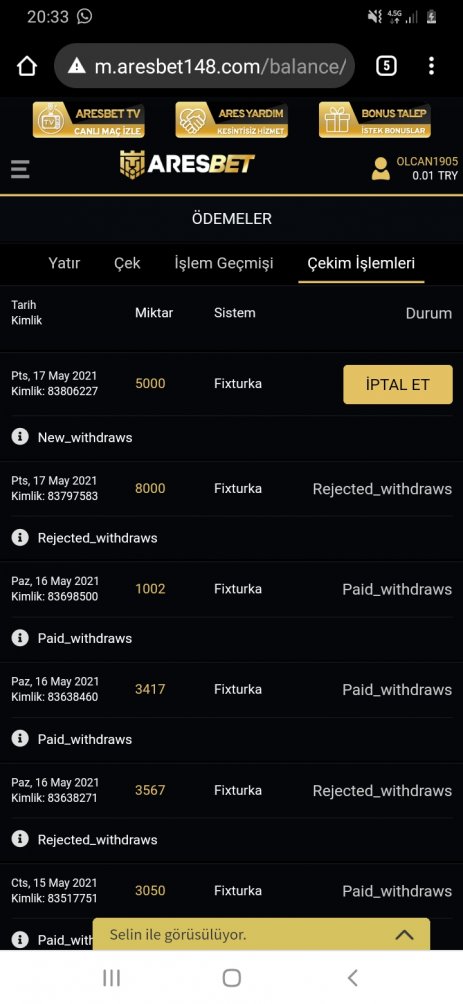Switch to the Yatır tab
The image size is (463, 1004).
pos(64,263)
